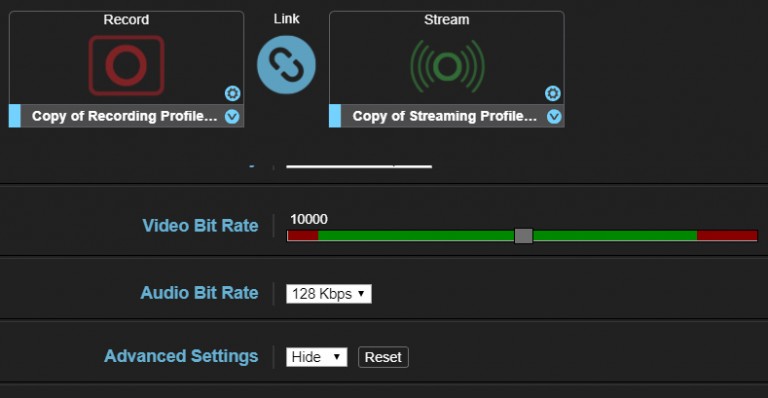Click the Audio Bit Rate label

click(199, 293)
